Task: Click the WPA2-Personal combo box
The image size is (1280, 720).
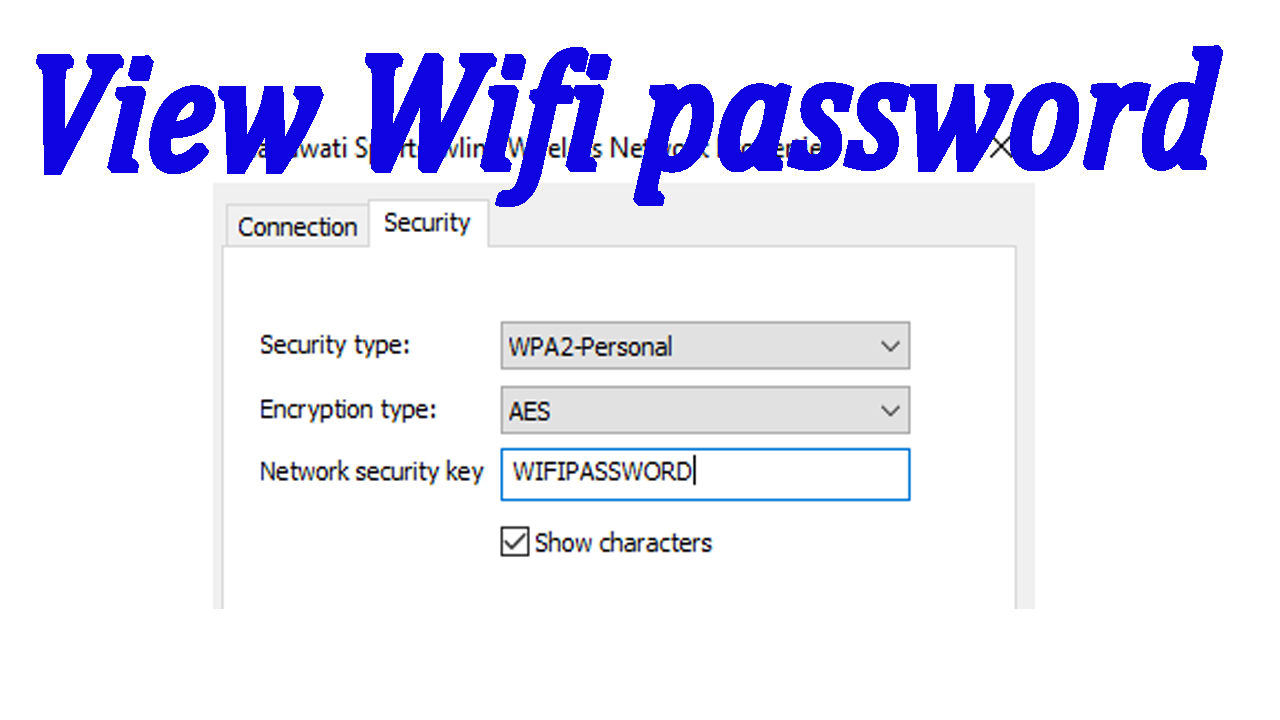Action: (705, 345)
